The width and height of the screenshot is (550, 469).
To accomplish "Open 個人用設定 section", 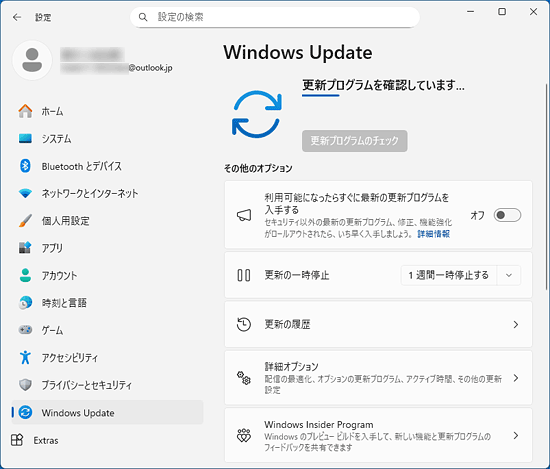I will (x=108, y=221).
